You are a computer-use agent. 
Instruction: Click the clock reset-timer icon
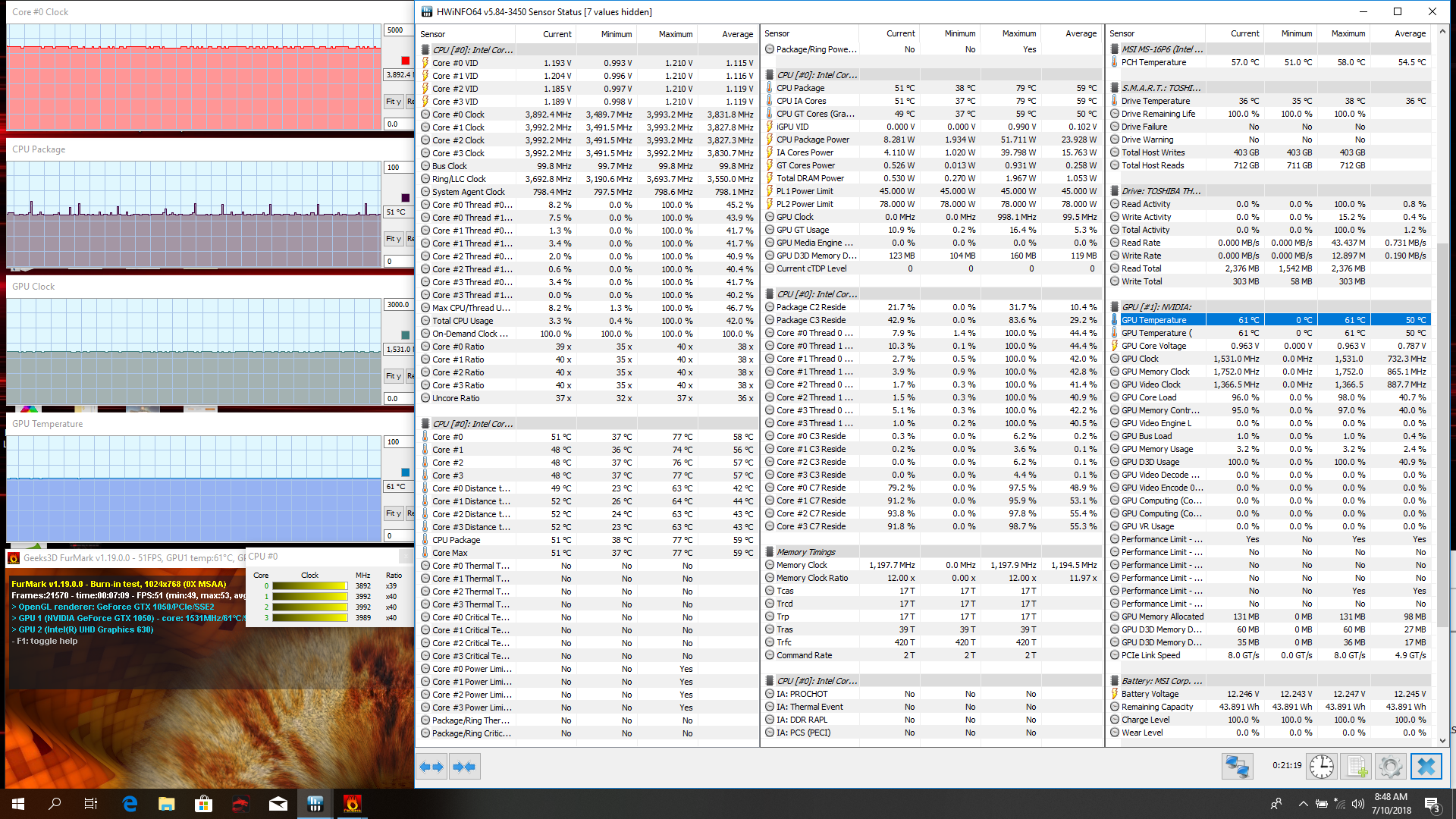click(x=1322, y=767)
